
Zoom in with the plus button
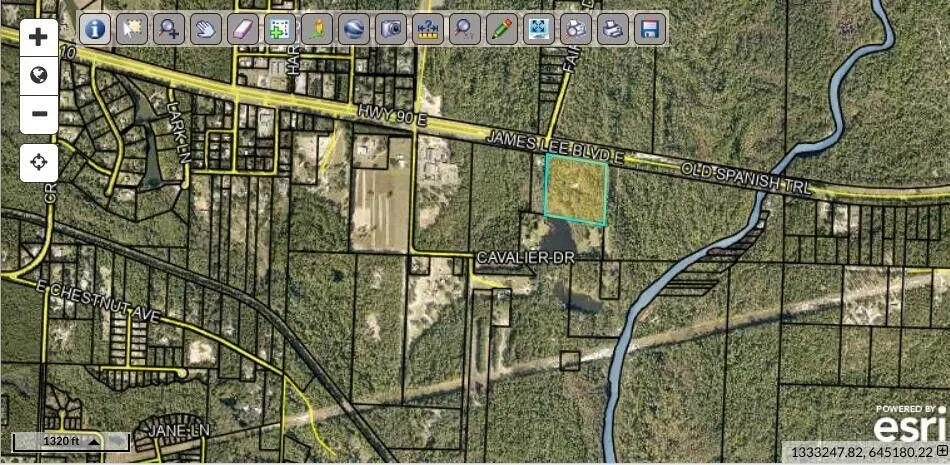[39, 38]
